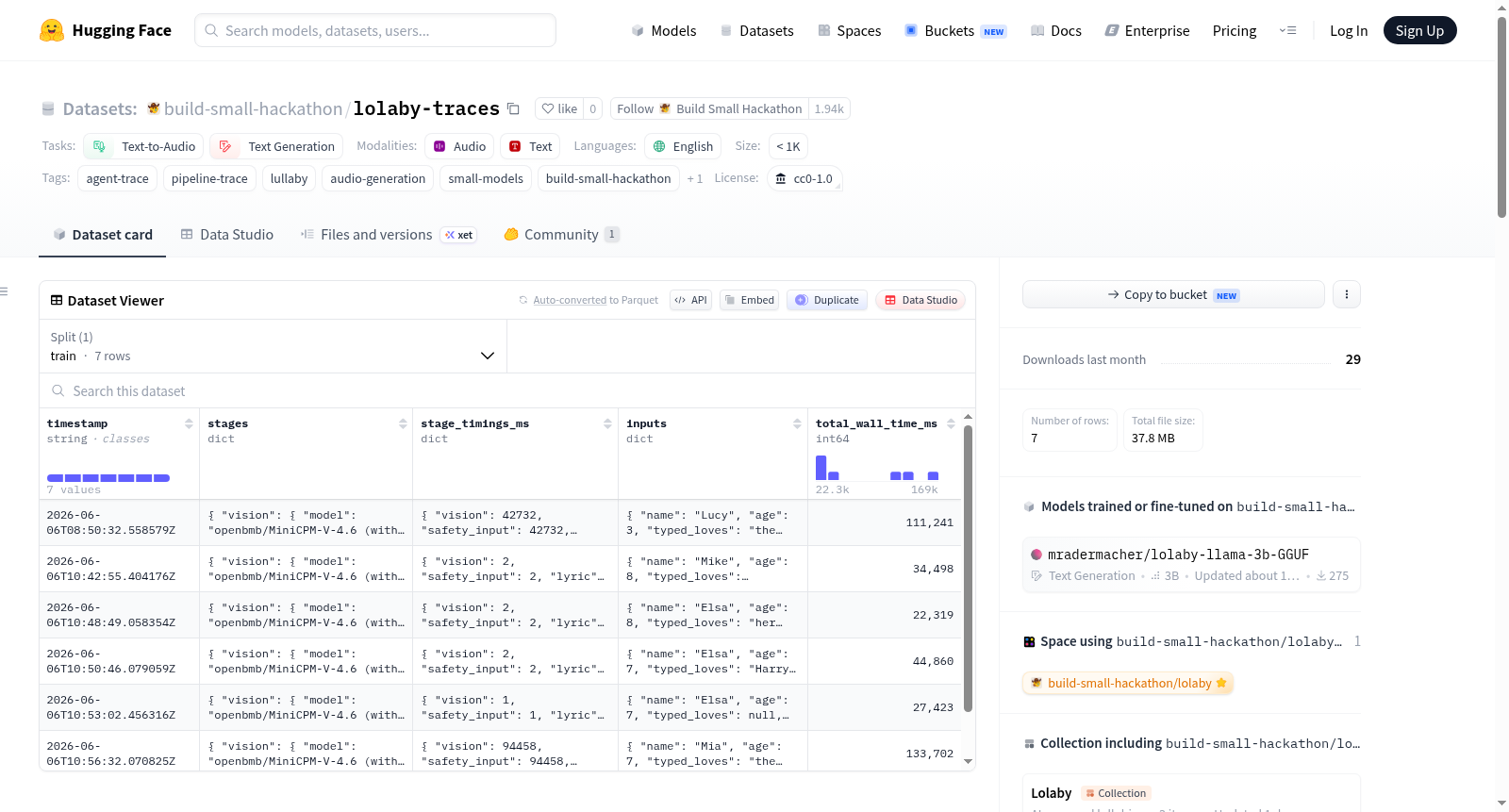Like the lolaby-traces dataset
This screenshot has height=812, width=1509.
(559, 108)
